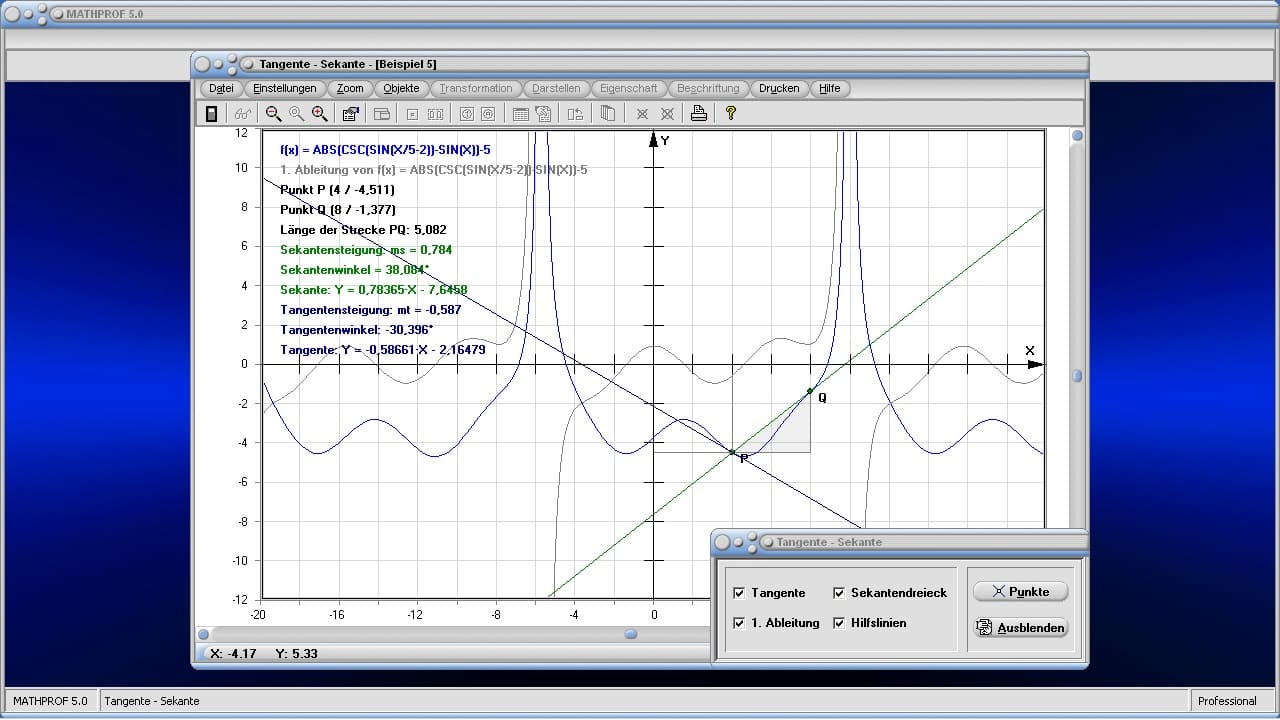
Task: Click the printer icon in the toolbar
Action: click(699, 114)
